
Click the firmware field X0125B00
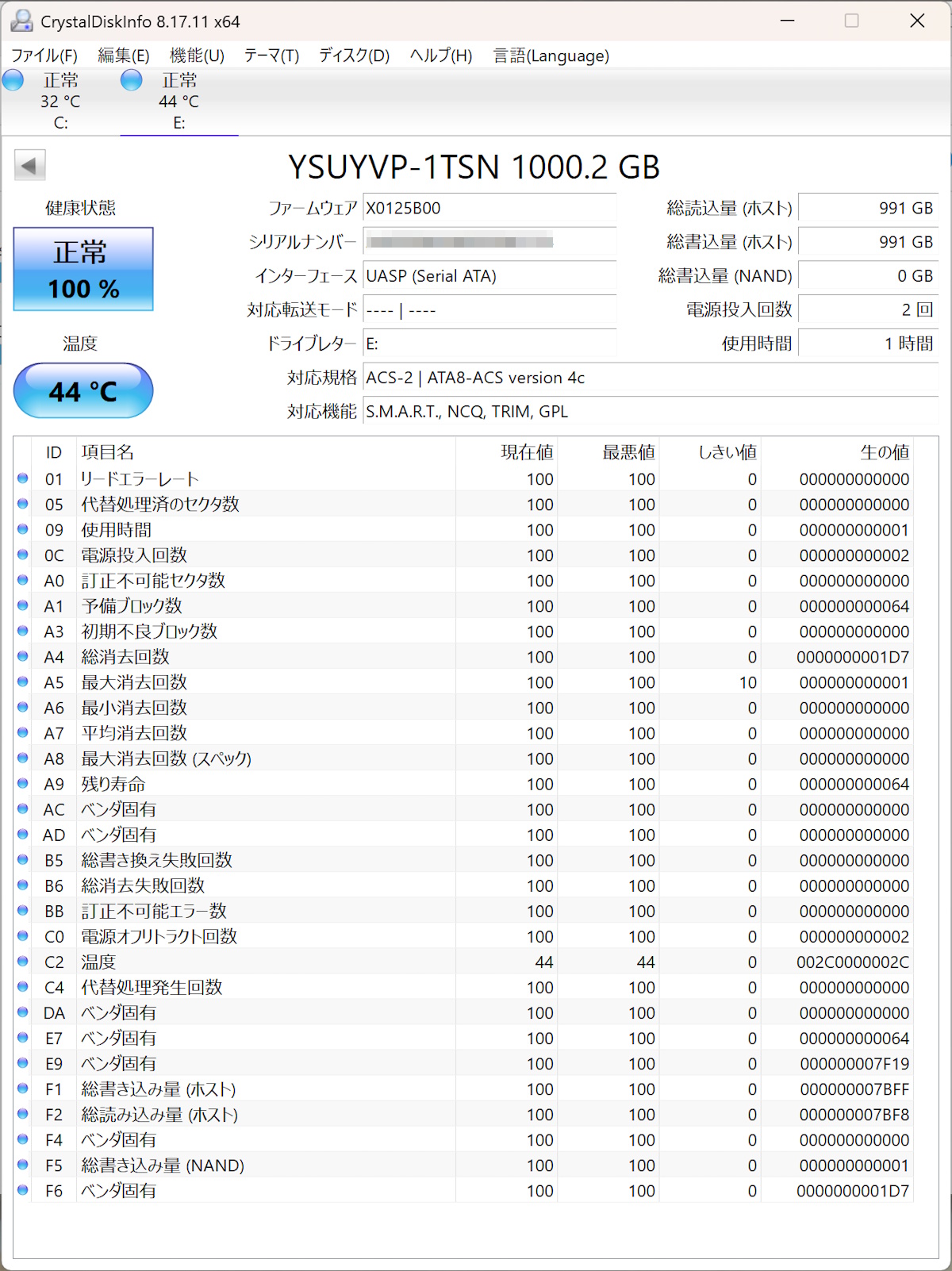(489, 209)
